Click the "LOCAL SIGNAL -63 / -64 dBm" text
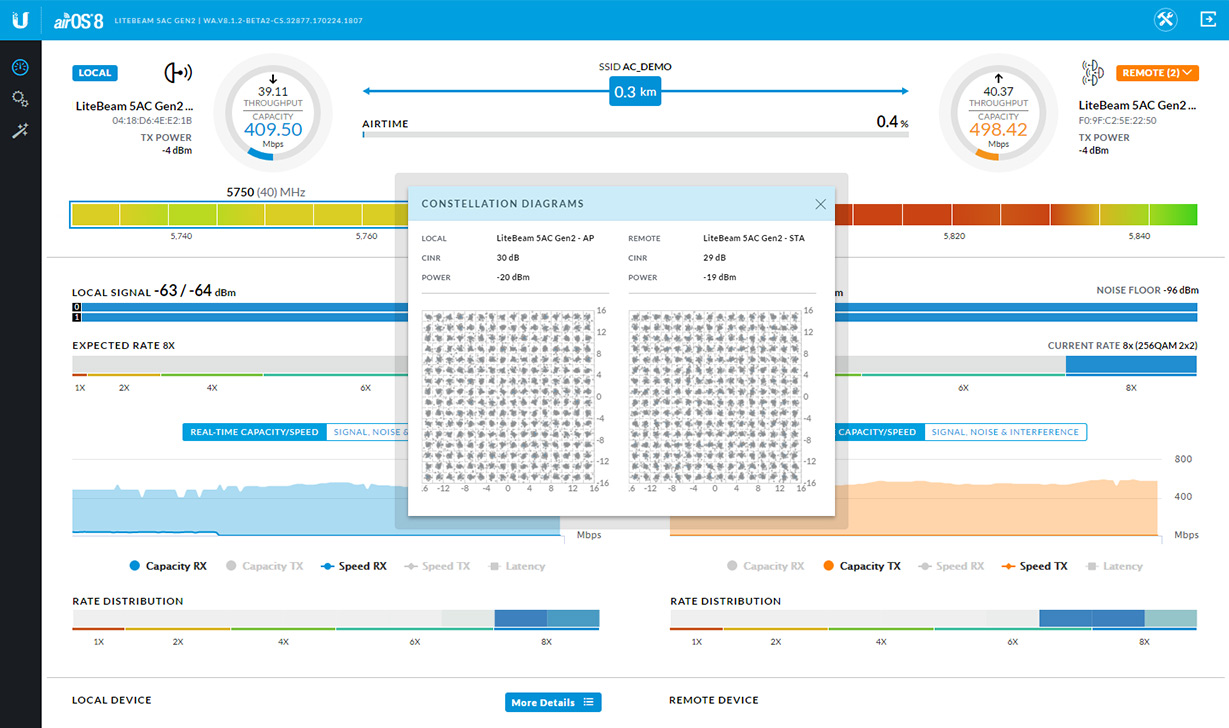Image resolution: width=1229 pixels, height=728 pixels. pyautogui.click(x=154, y=292)
